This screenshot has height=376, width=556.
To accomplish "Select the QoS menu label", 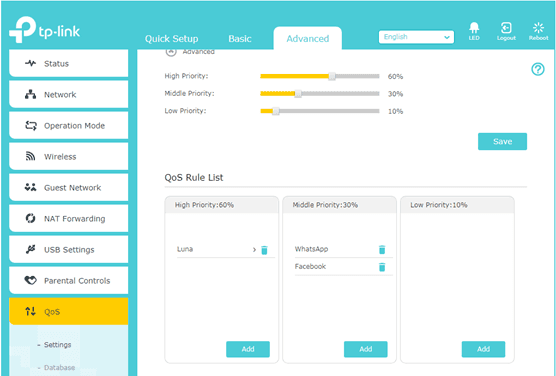I will pos(52,312).
